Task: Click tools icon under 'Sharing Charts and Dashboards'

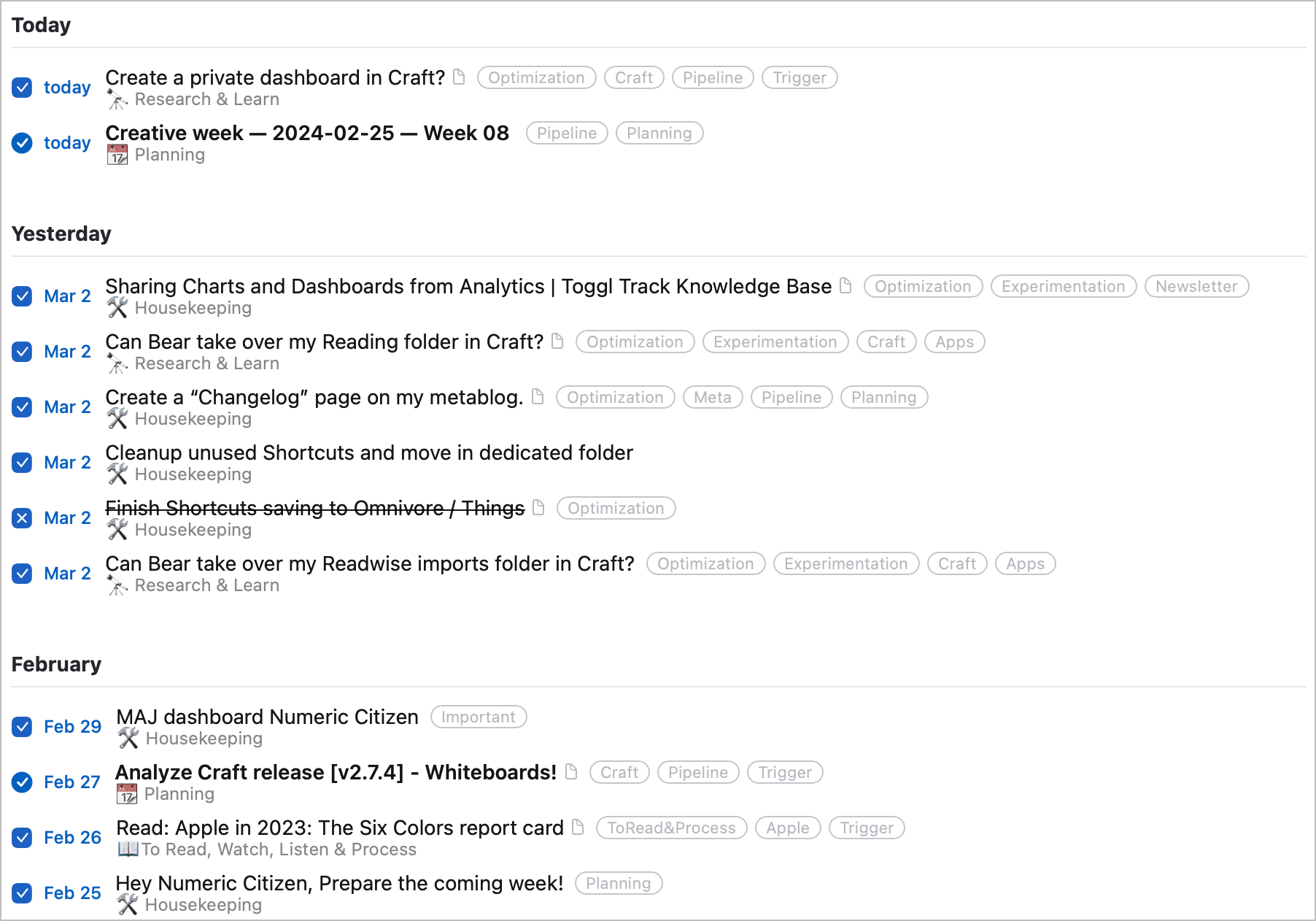Action: (117, 308)
